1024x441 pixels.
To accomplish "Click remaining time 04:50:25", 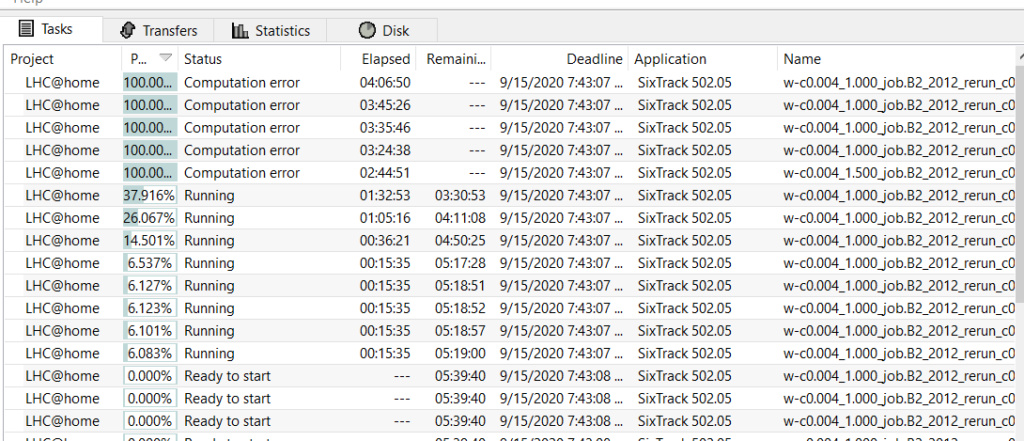I will click(x=460, y=240).
